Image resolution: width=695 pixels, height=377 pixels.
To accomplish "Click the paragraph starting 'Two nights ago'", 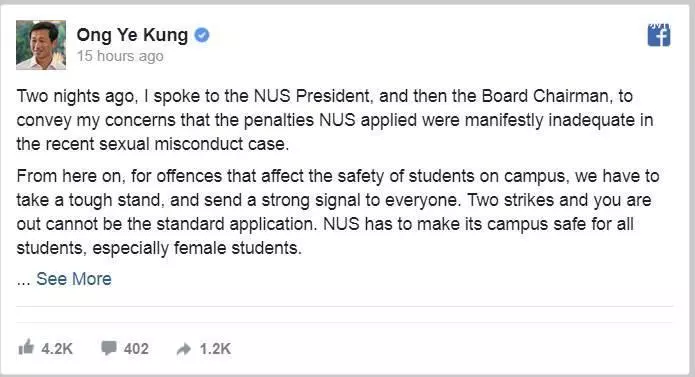I will 335,120.
